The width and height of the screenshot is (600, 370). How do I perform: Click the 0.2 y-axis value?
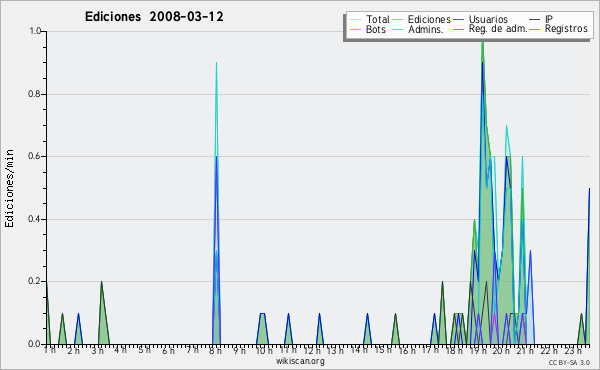coord(35,282)
